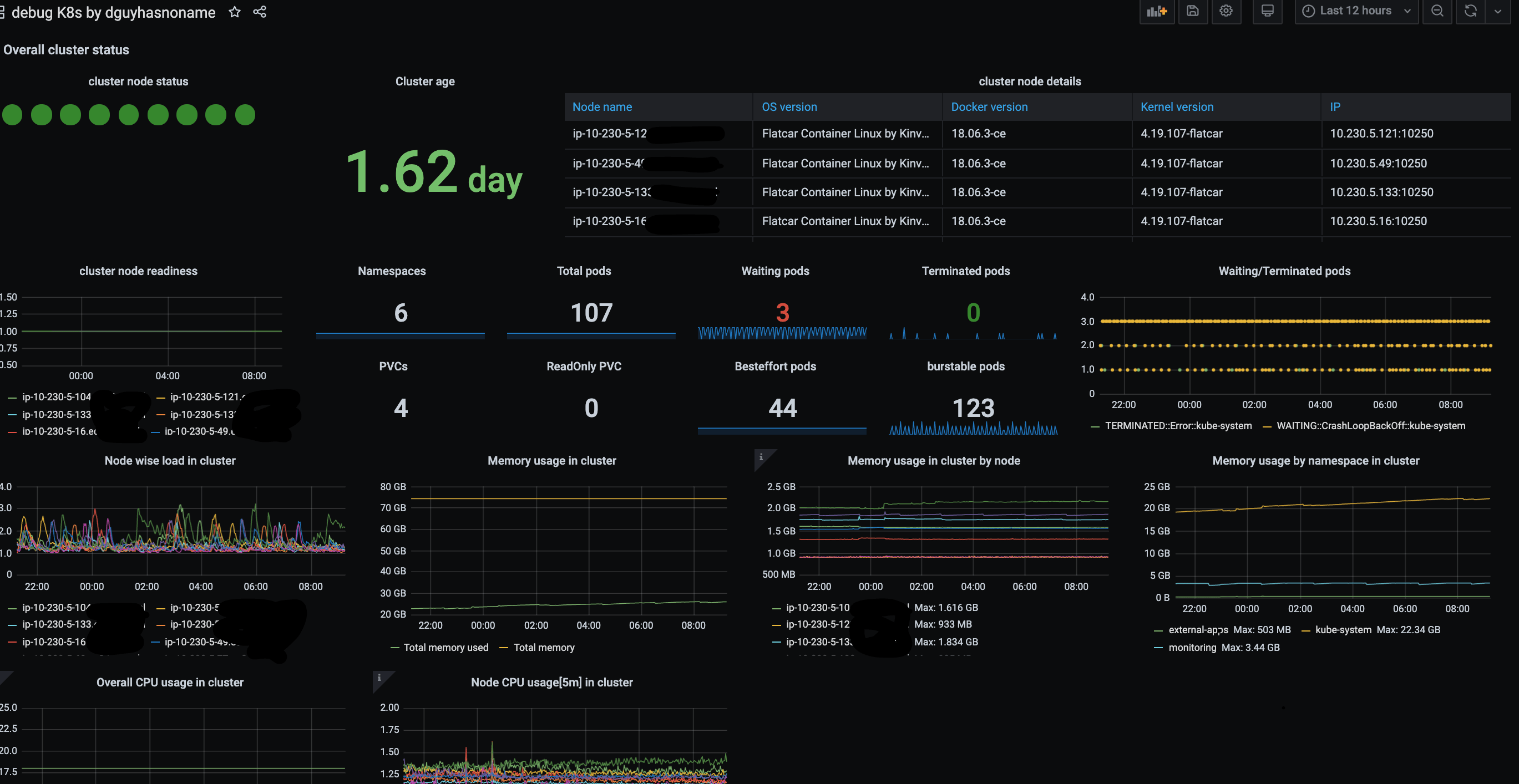Image resolution: width=1519 pixels, height=784 pixels.
Task: Sort table by Node name column
Action: pos(602,106)
